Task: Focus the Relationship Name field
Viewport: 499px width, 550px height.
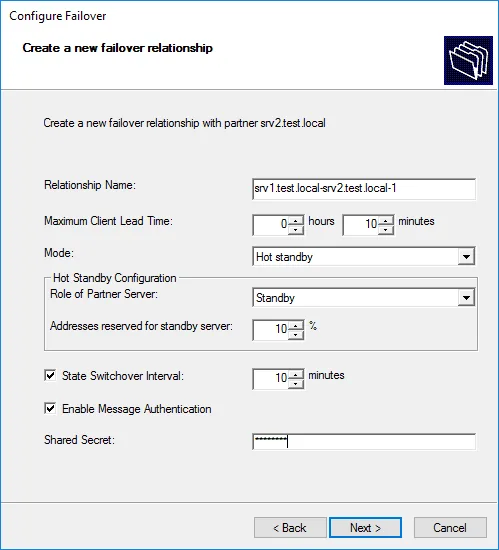Action: click(x=364, y=189)
